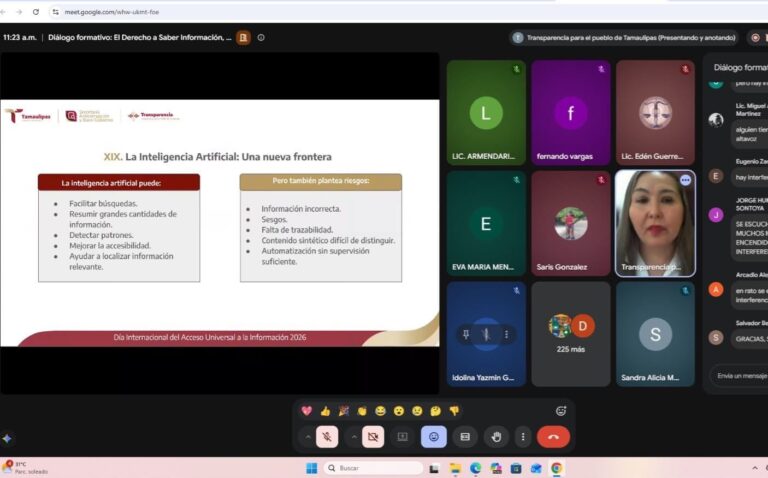Send the laughing face reaction
The width and height of the screenshot is (768, 478).
tap(381, 411)
